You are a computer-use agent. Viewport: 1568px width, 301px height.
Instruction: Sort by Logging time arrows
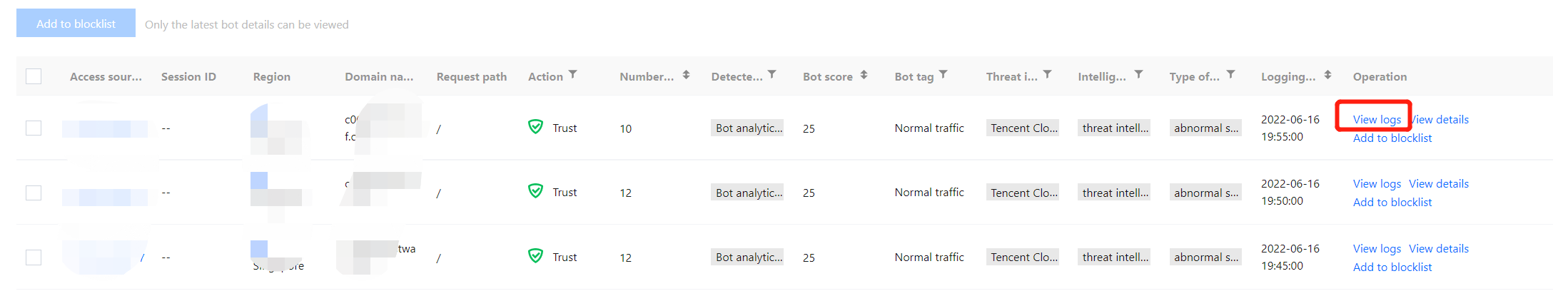point(1327,75)
